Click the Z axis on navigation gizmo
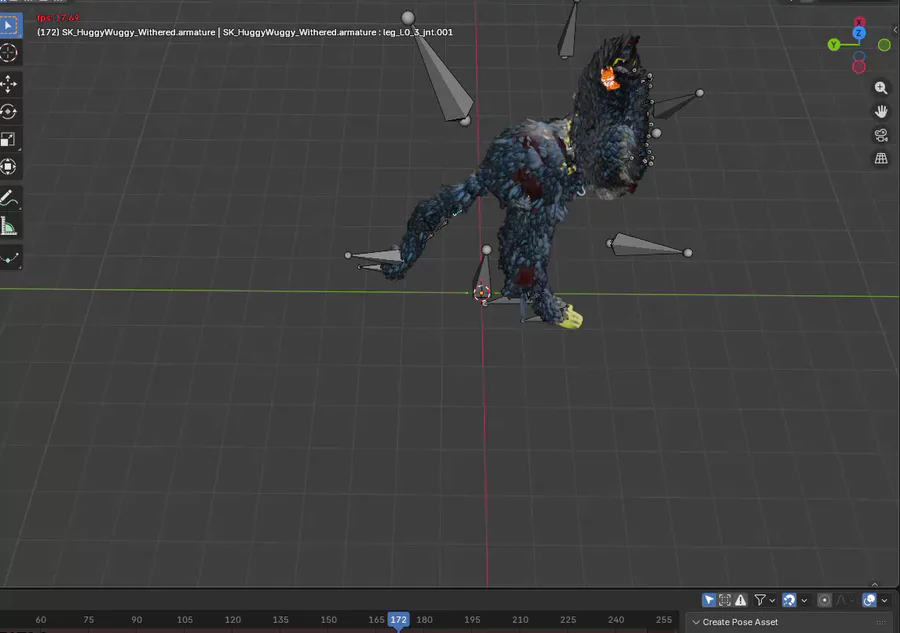 (x=858, y=34)
